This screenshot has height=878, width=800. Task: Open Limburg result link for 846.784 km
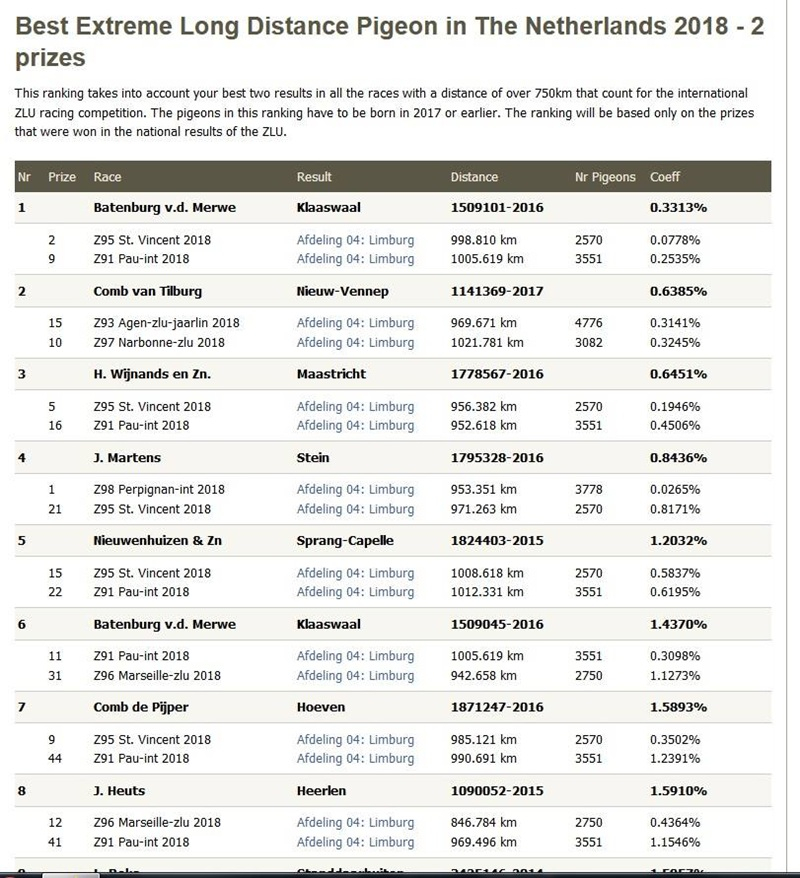(355, 822)
